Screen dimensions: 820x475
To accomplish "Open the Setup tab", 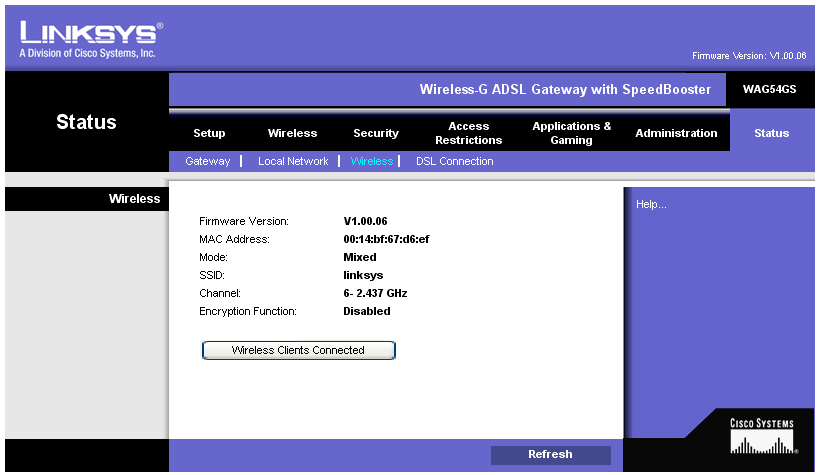I will pyautogui.click(x=209, y=133).
